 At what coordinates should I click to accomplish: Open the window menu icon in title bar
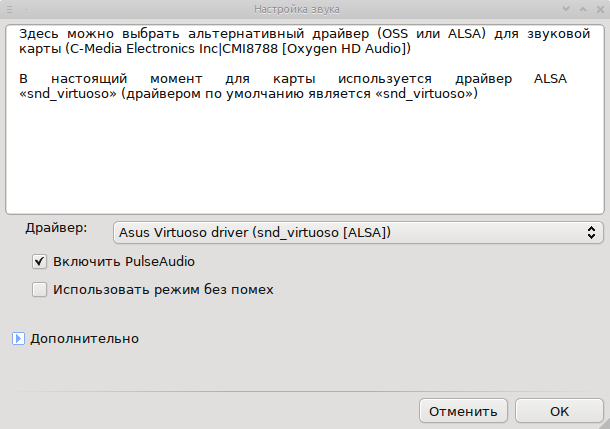pos(11,9)
